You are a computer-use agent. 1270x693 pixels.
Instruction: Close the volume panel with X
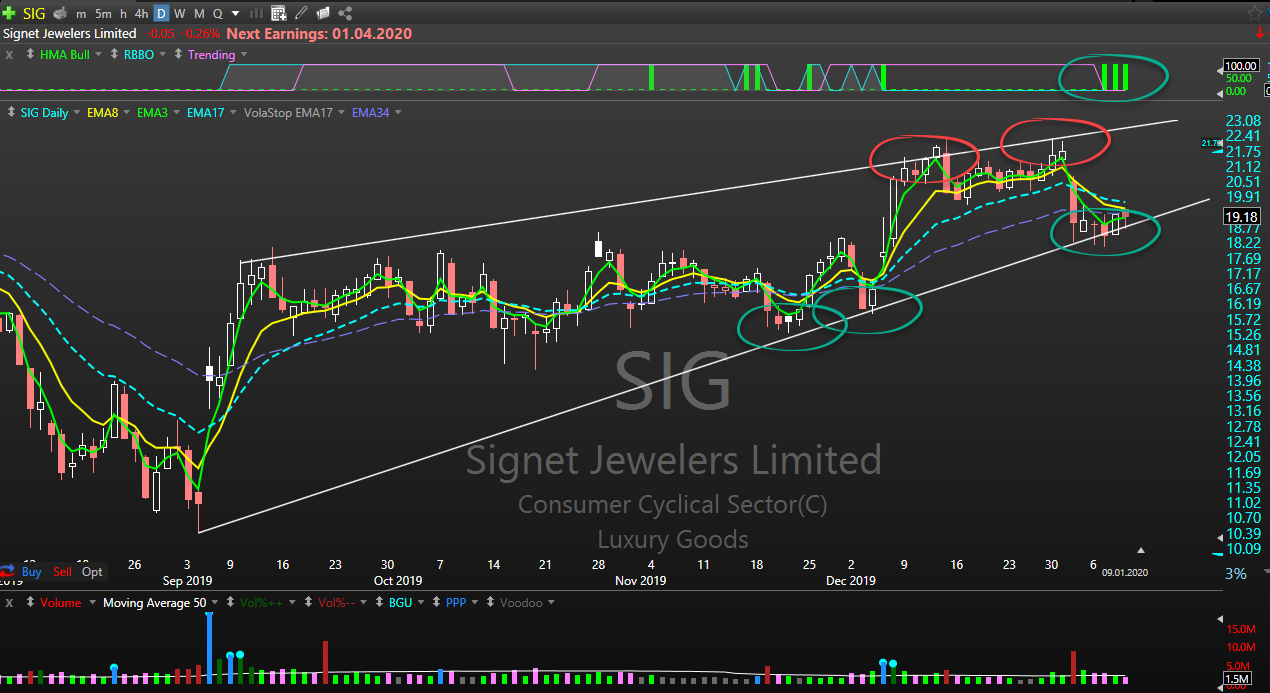pos(9,603)
